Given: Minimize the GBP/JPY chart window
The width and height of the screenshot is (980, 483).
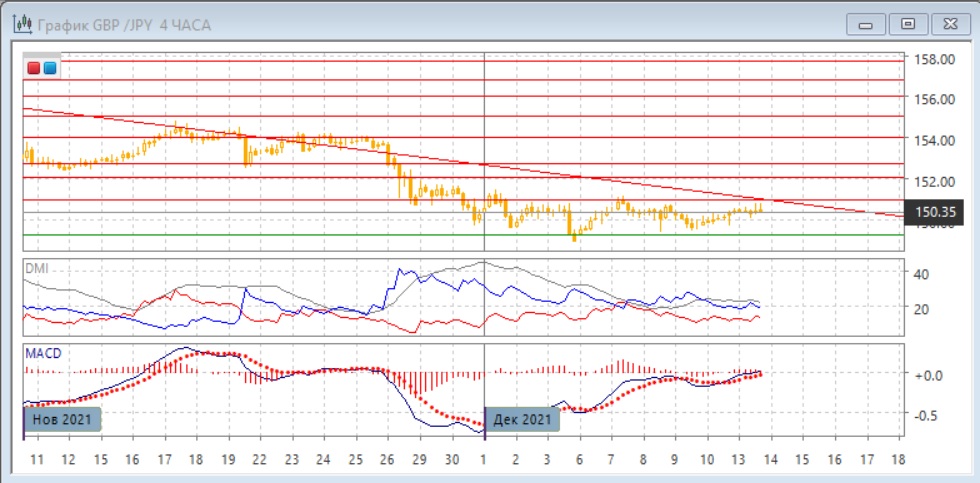Looking at the screenshot, I should tap(866, 23).
